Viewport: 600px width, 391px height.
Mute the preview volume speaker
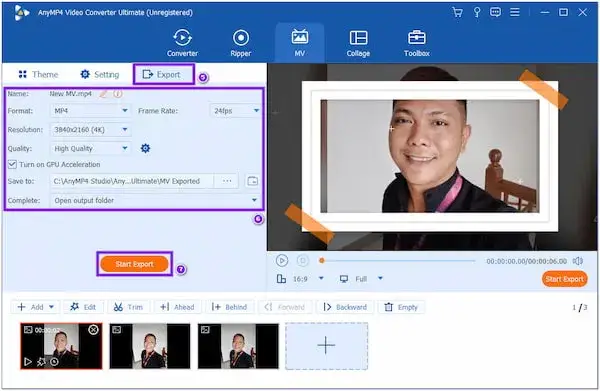(x=577, y=261)
